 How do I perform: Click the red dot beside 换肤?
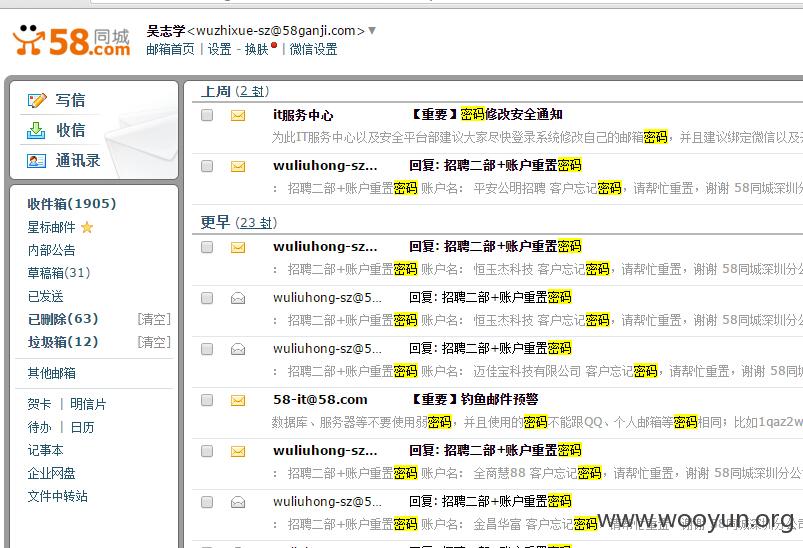(274, 46)
